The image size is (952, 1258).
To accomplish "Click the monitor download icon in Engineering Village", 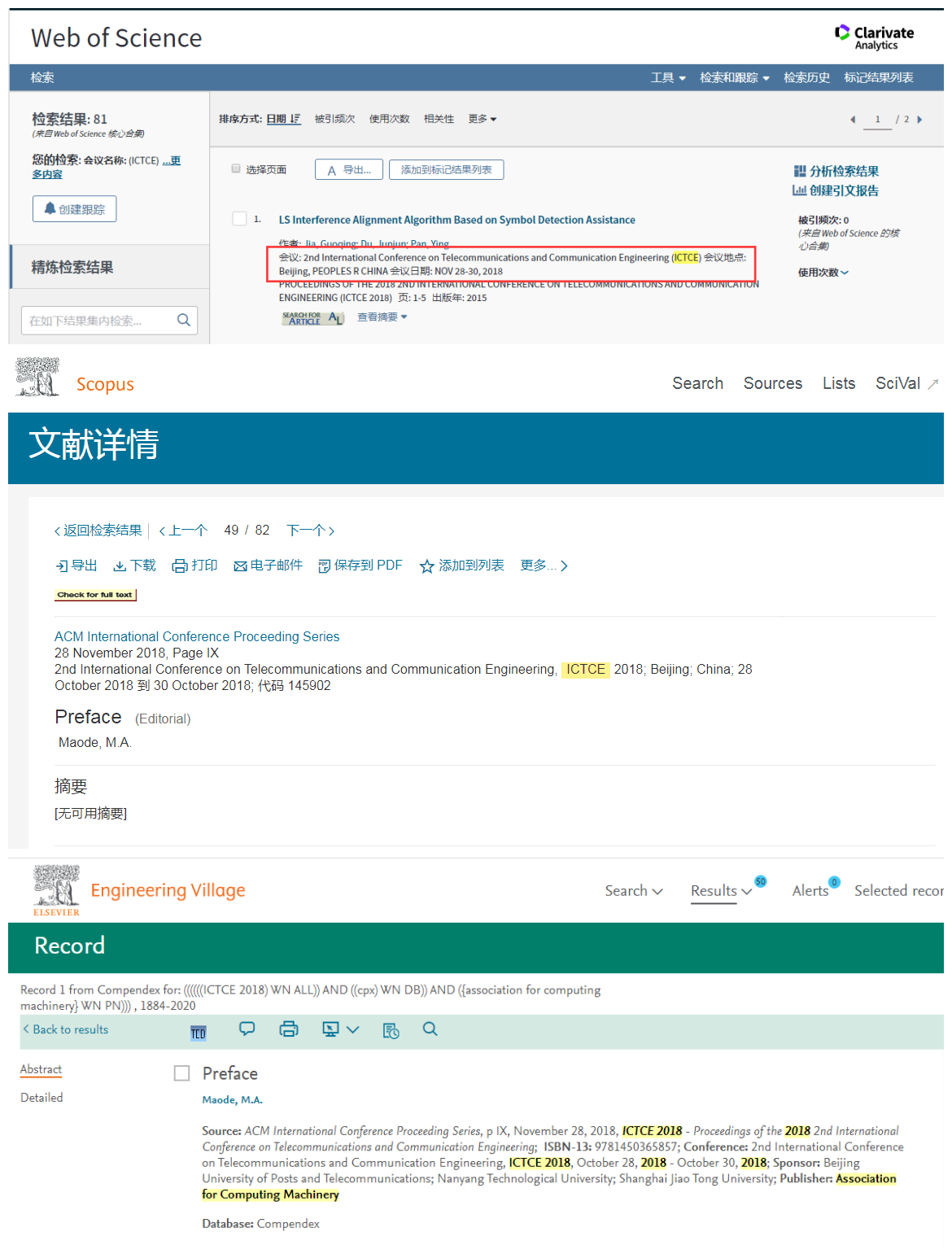I will [x=330, y=1029].
